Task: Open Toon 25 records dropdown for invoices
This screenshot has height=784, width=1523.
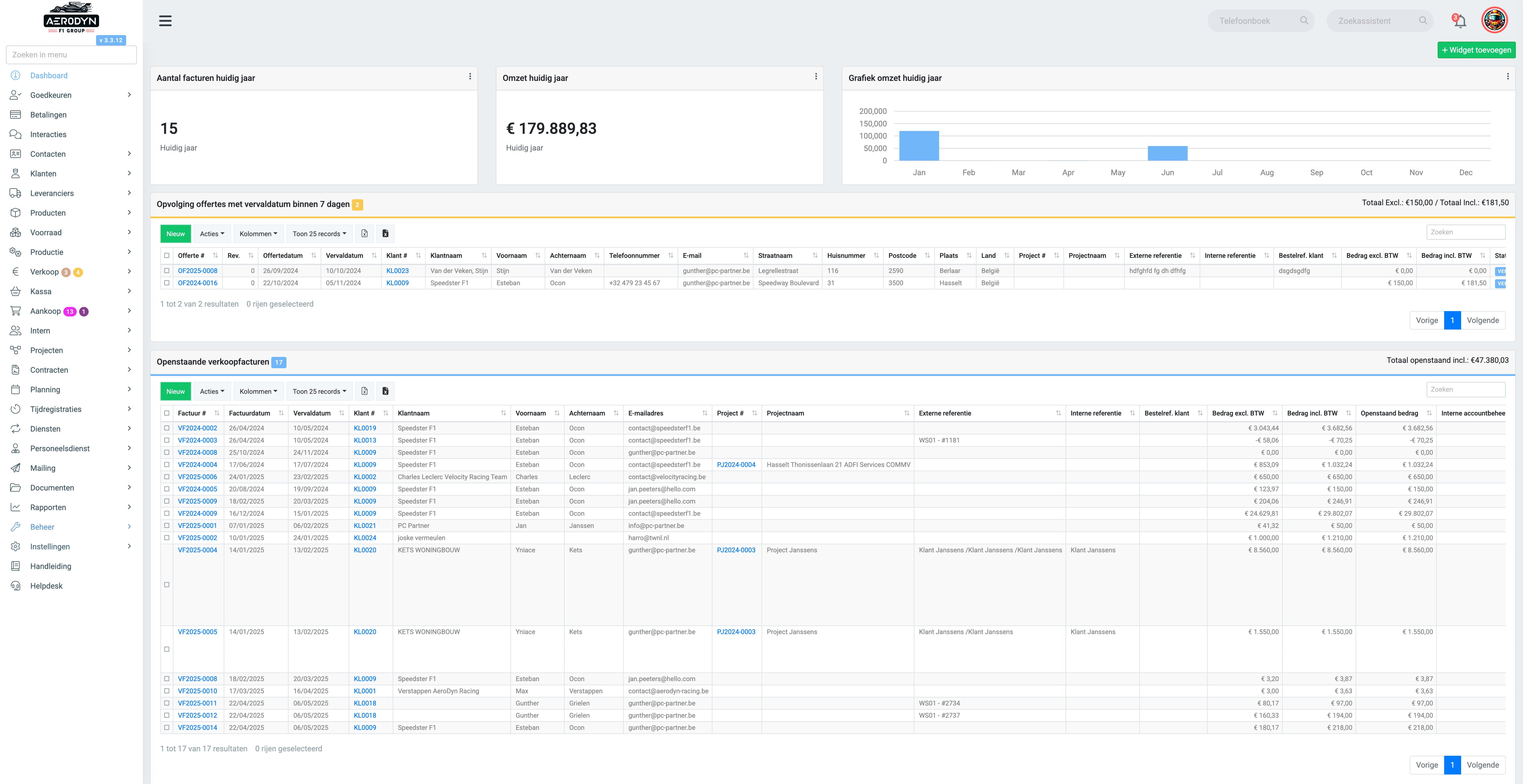Action: [x=319, y=391]
